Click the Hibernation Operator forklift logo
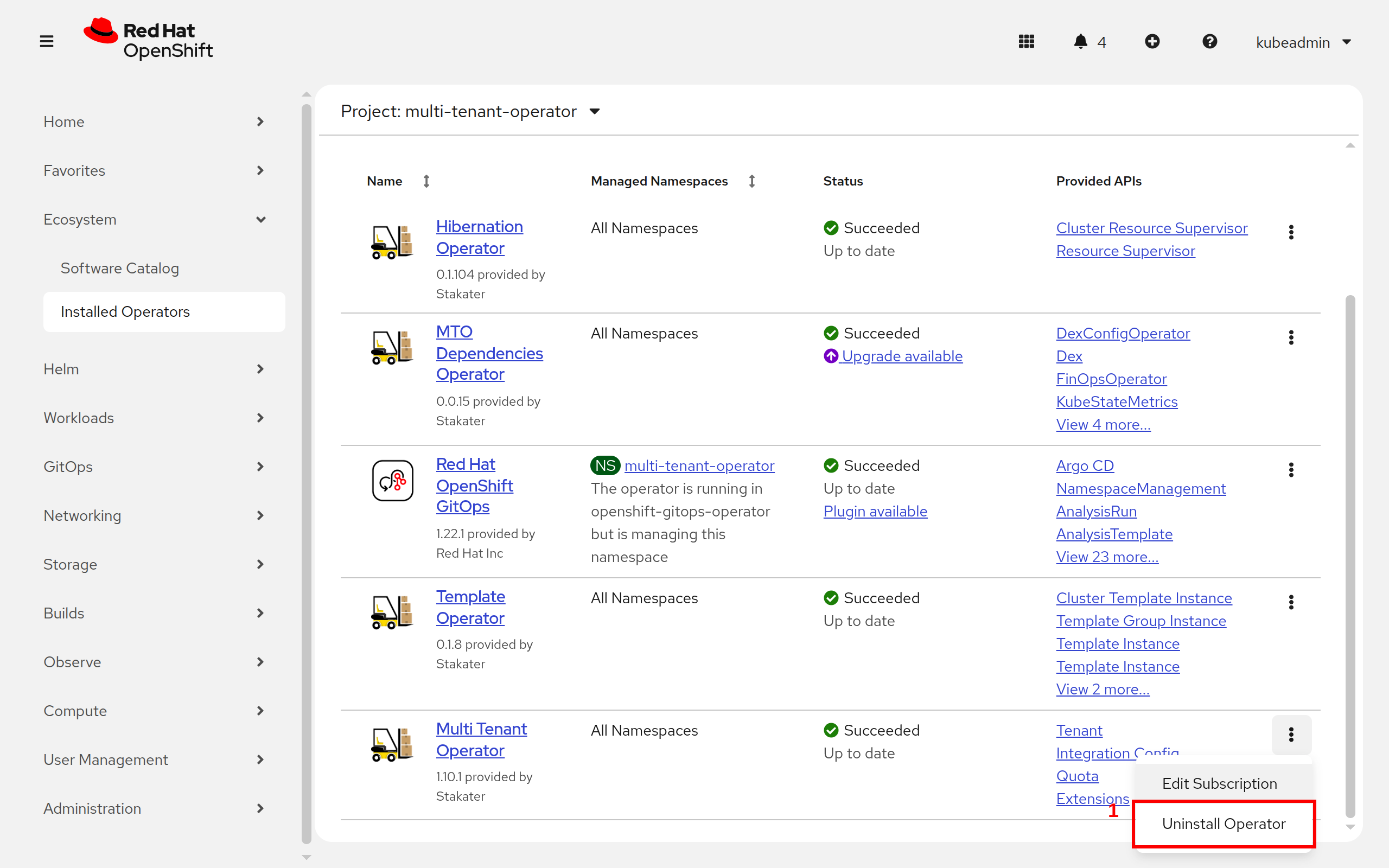1389x868 pixels. pos(393,242)
